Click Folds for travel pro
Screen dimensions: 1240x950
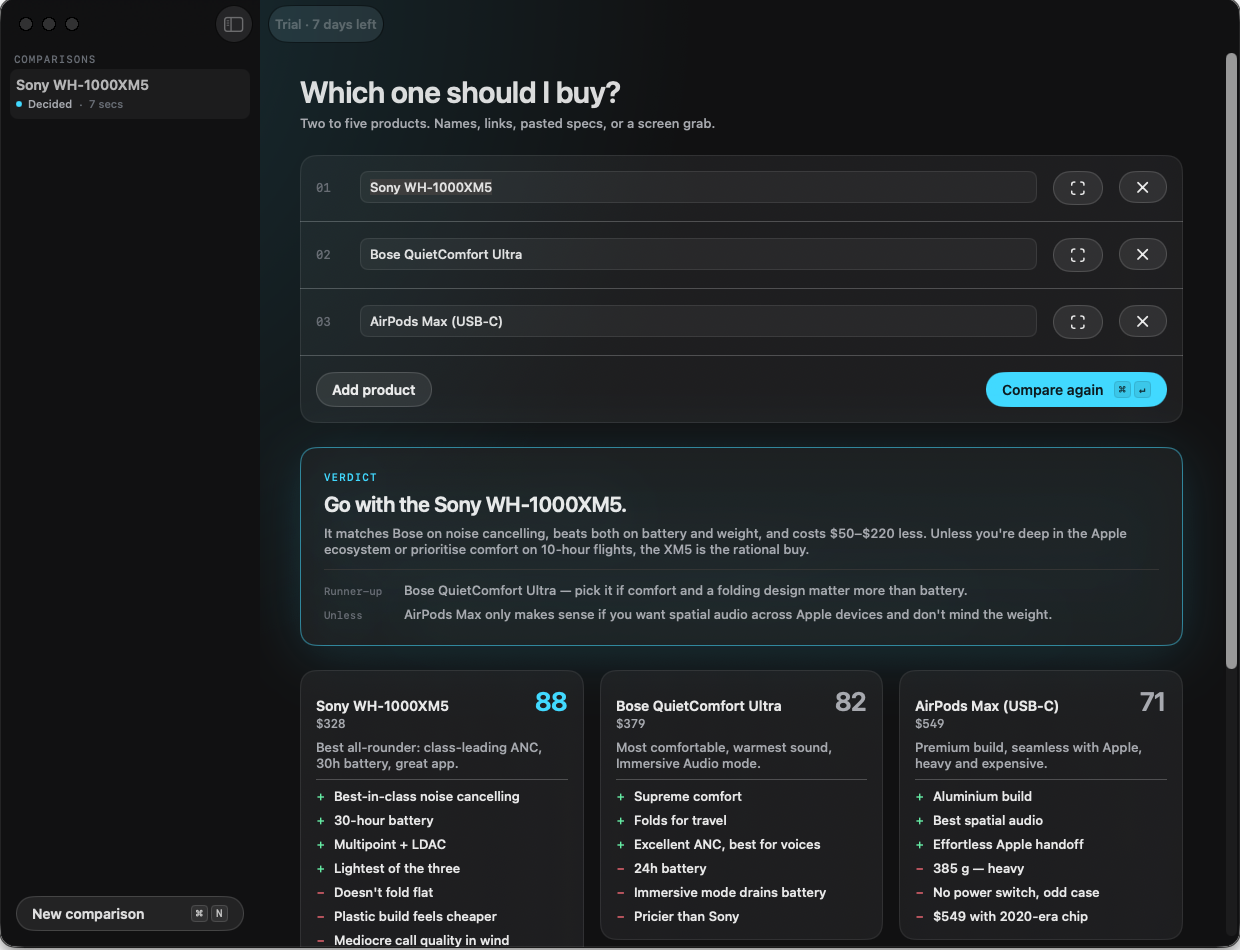click(680, 821)
